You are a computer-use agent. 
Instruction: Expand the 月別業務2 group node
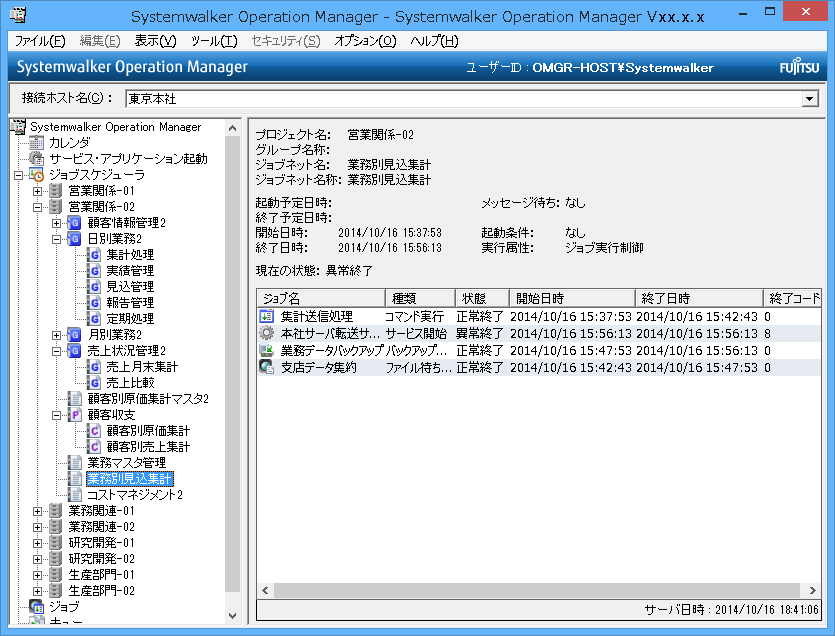[x=56, y=335]
